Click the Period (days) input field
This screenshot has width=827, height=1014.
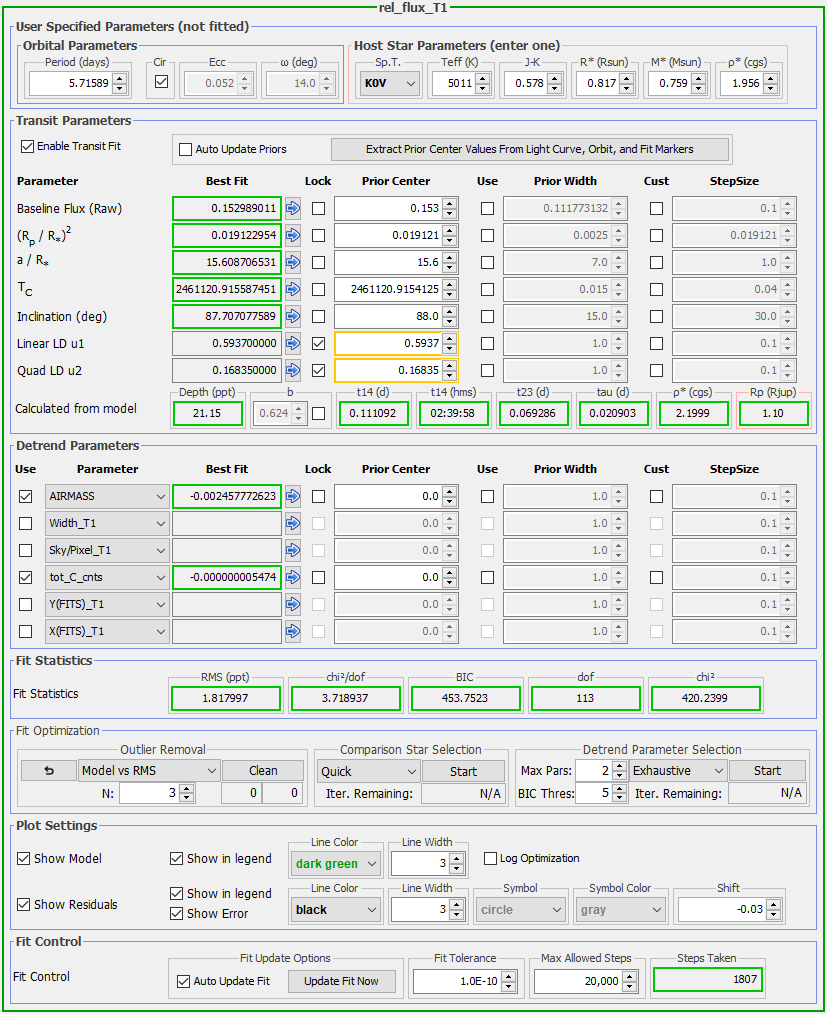point(69,84)
